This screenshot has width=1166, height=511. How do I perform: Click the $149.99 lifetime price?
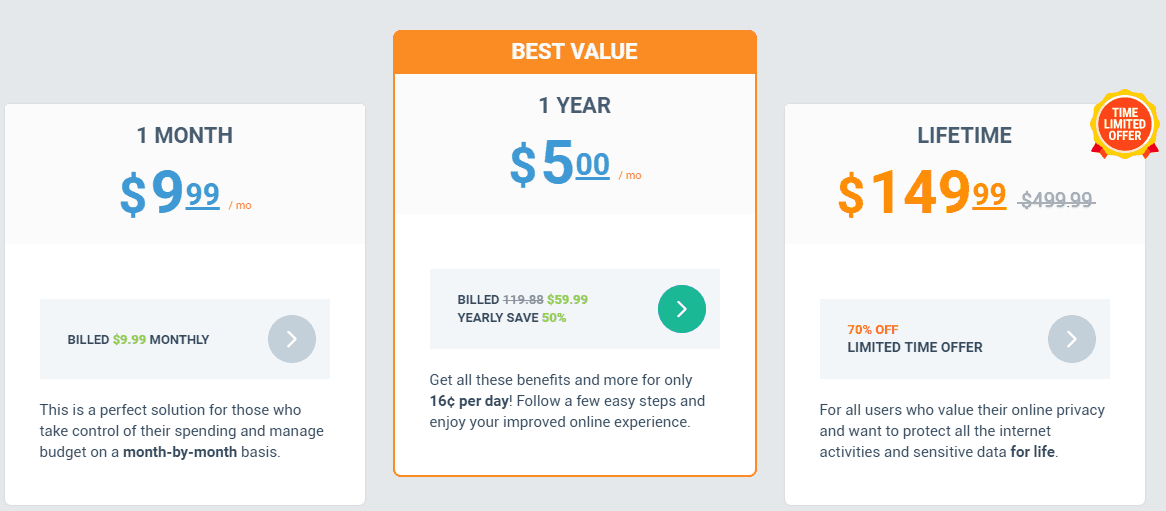(922, 193)
